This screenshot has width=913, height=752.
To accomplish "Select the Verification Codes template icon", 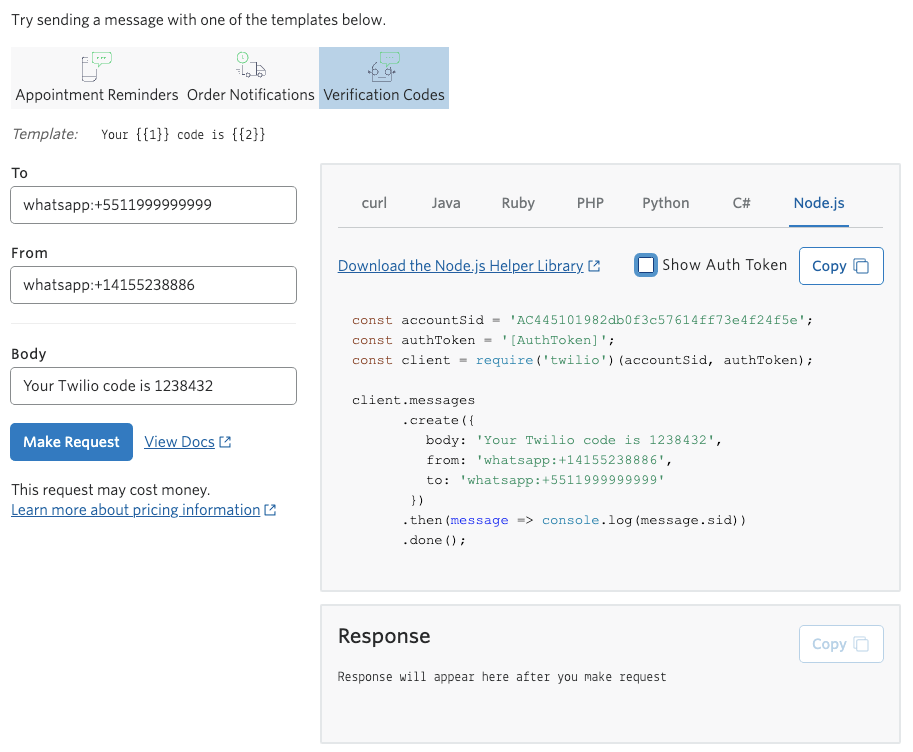I will click(x=383, y=66).
